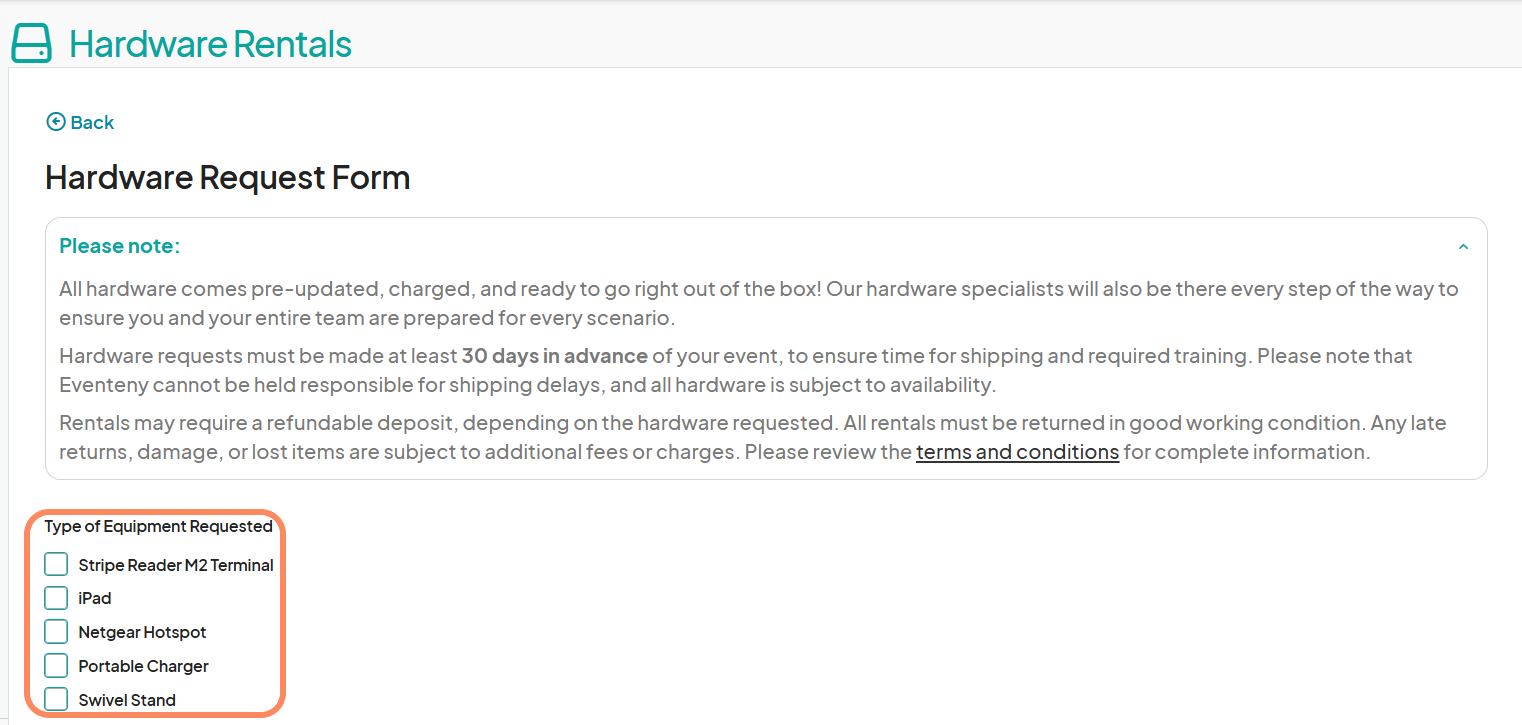Click the 'Please note:' header text

120,246
